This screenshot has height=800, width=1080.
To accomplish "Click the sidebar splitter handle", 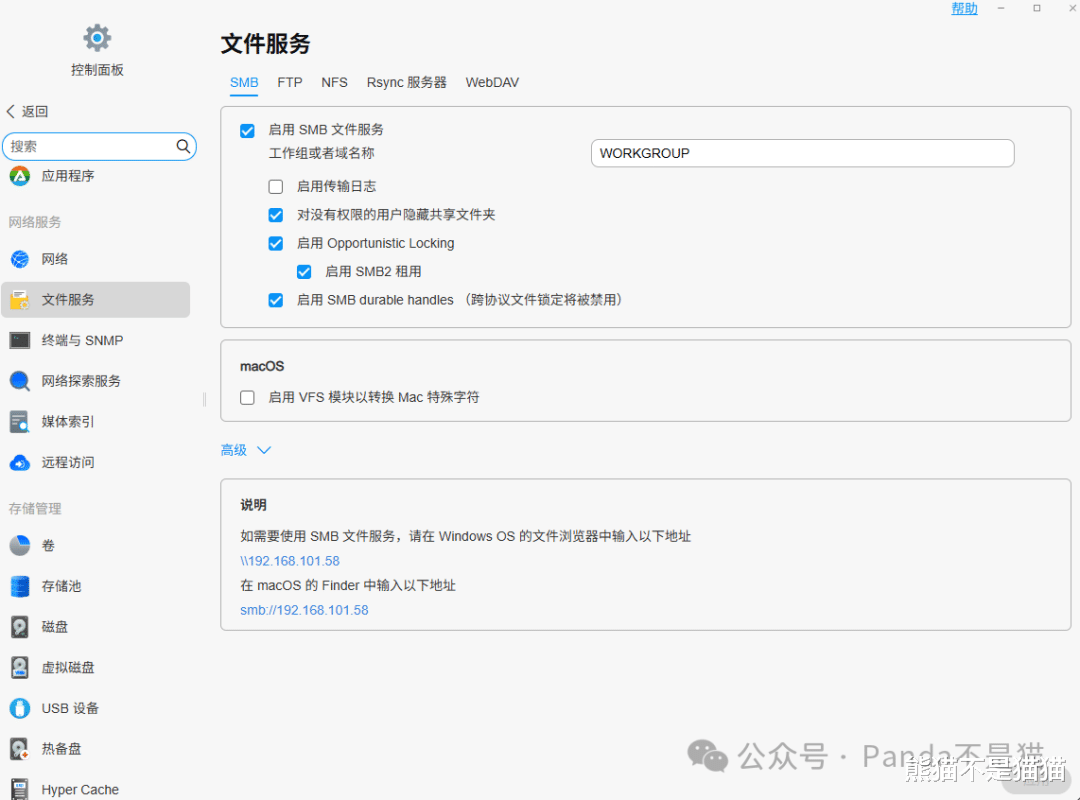I will (205, 400).
